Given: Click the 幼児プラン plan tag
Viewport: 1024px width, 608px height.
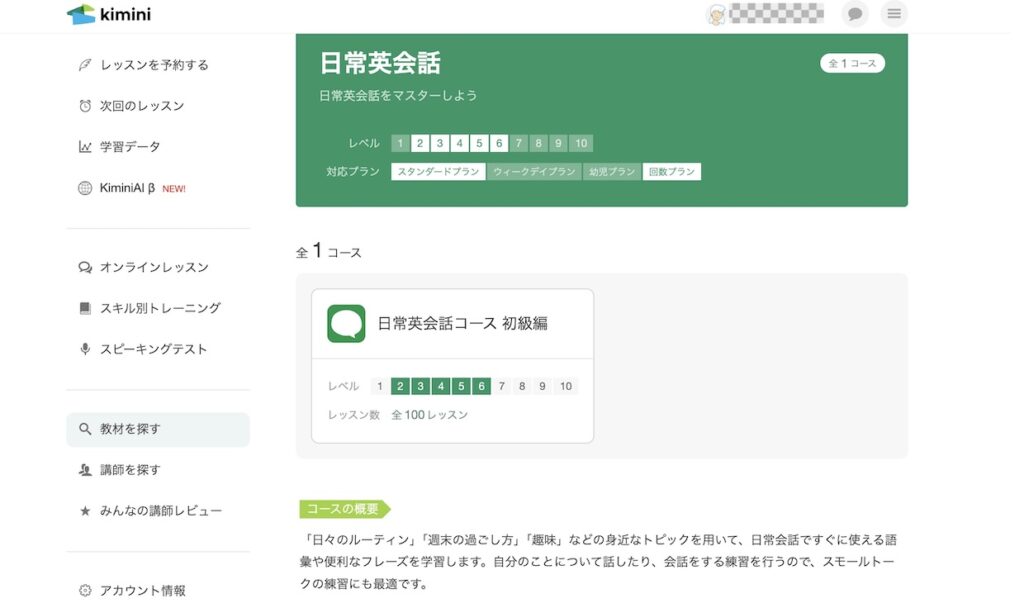Looking at the screenshot, I should (x=612, y=172).
